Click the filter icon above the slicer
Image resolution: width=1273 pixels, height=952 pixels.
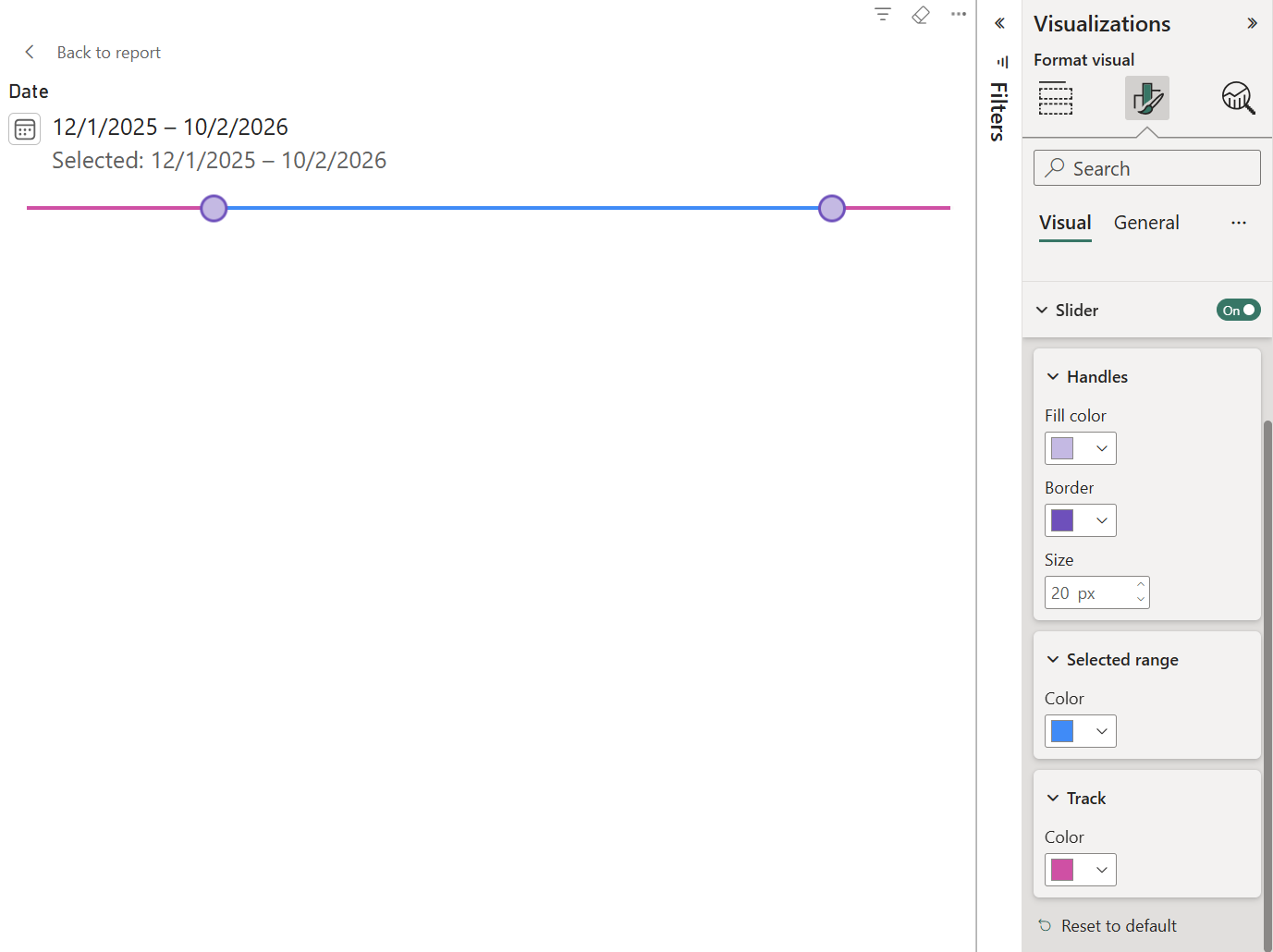click(x=883, y=14)
